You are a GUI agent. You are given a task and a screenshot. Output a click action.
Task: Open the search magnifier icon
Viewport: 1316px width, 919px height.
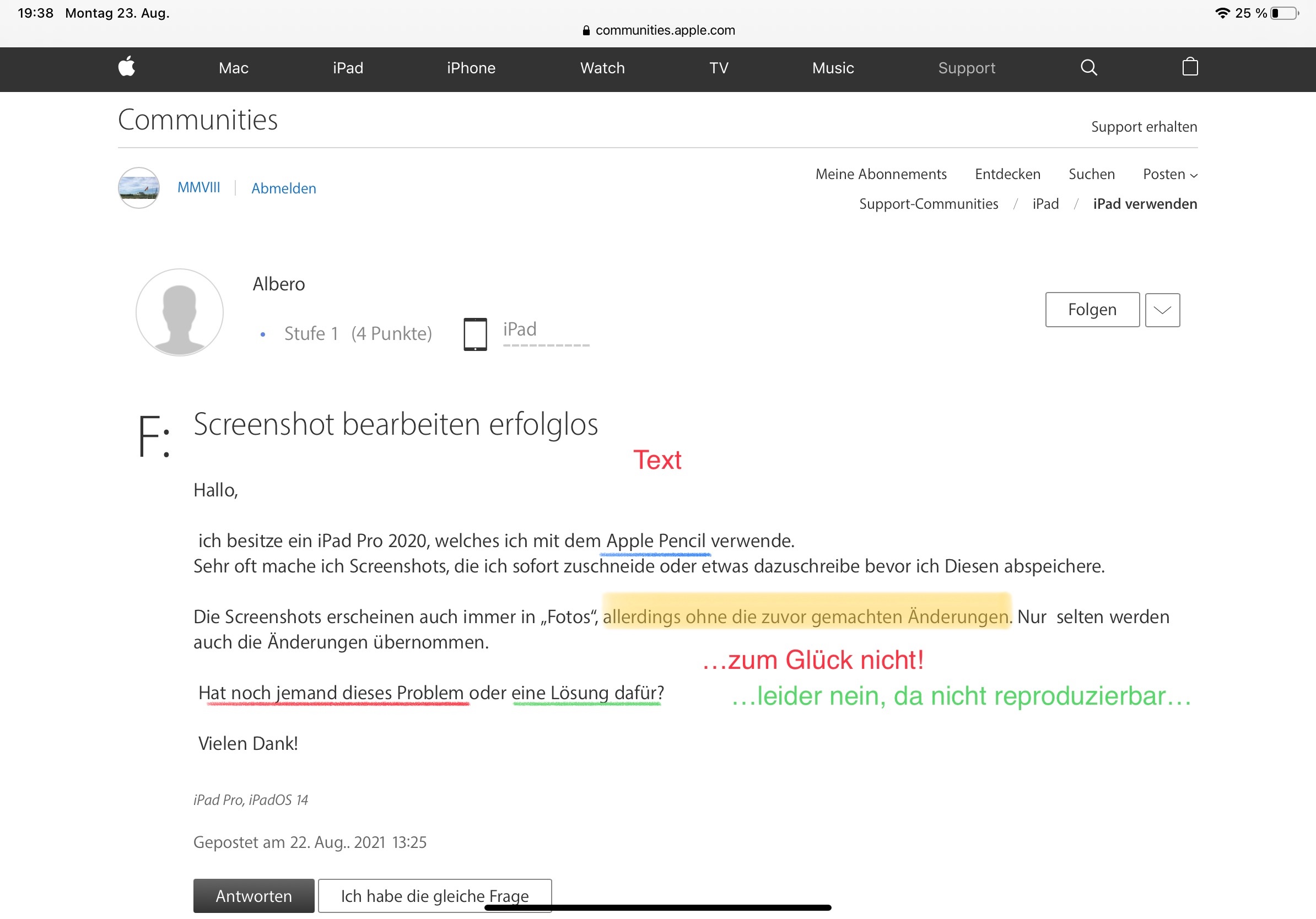[x=1088, y=68]
